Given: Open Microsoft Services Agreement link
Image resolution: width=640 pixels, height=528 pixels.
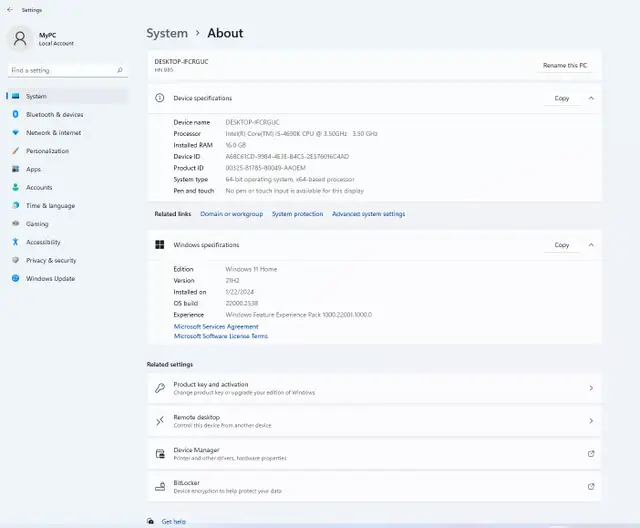Looking at the screenshot, I should [x=216, y=326].
